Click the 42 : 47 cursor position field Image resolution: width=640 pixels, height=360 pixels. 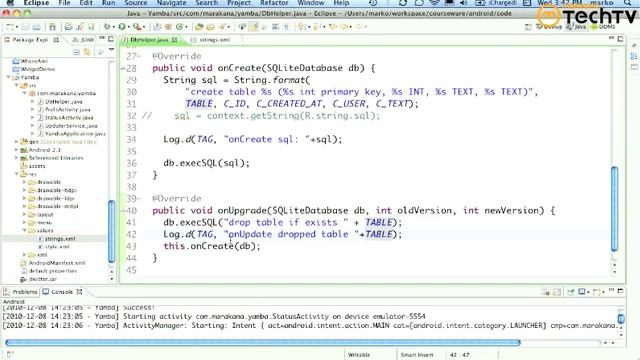click(x=460, y=355)
